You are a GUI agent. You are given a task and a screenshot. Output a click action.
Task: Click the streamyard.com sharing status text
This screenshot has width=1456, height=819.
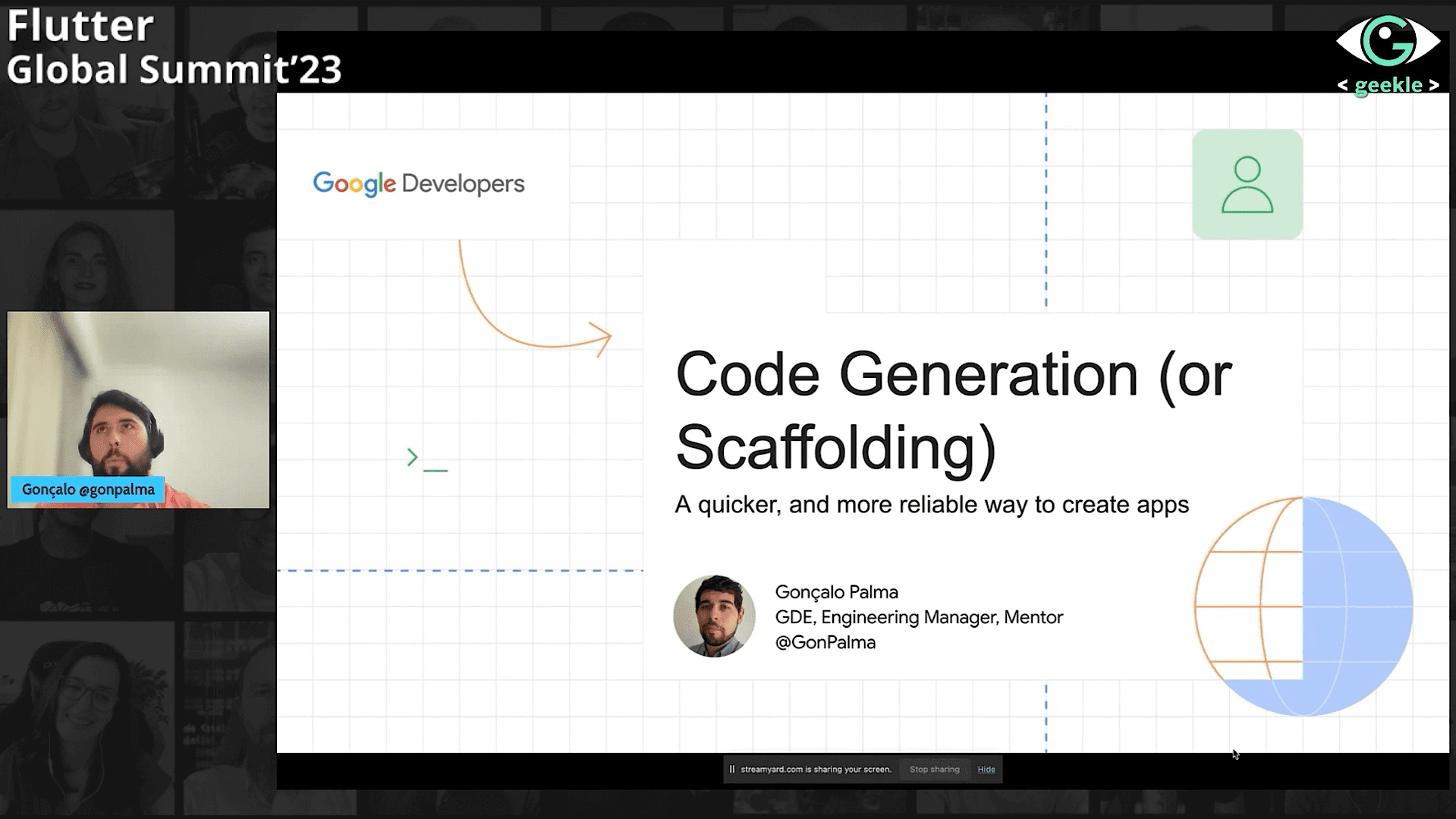(816, 769)
